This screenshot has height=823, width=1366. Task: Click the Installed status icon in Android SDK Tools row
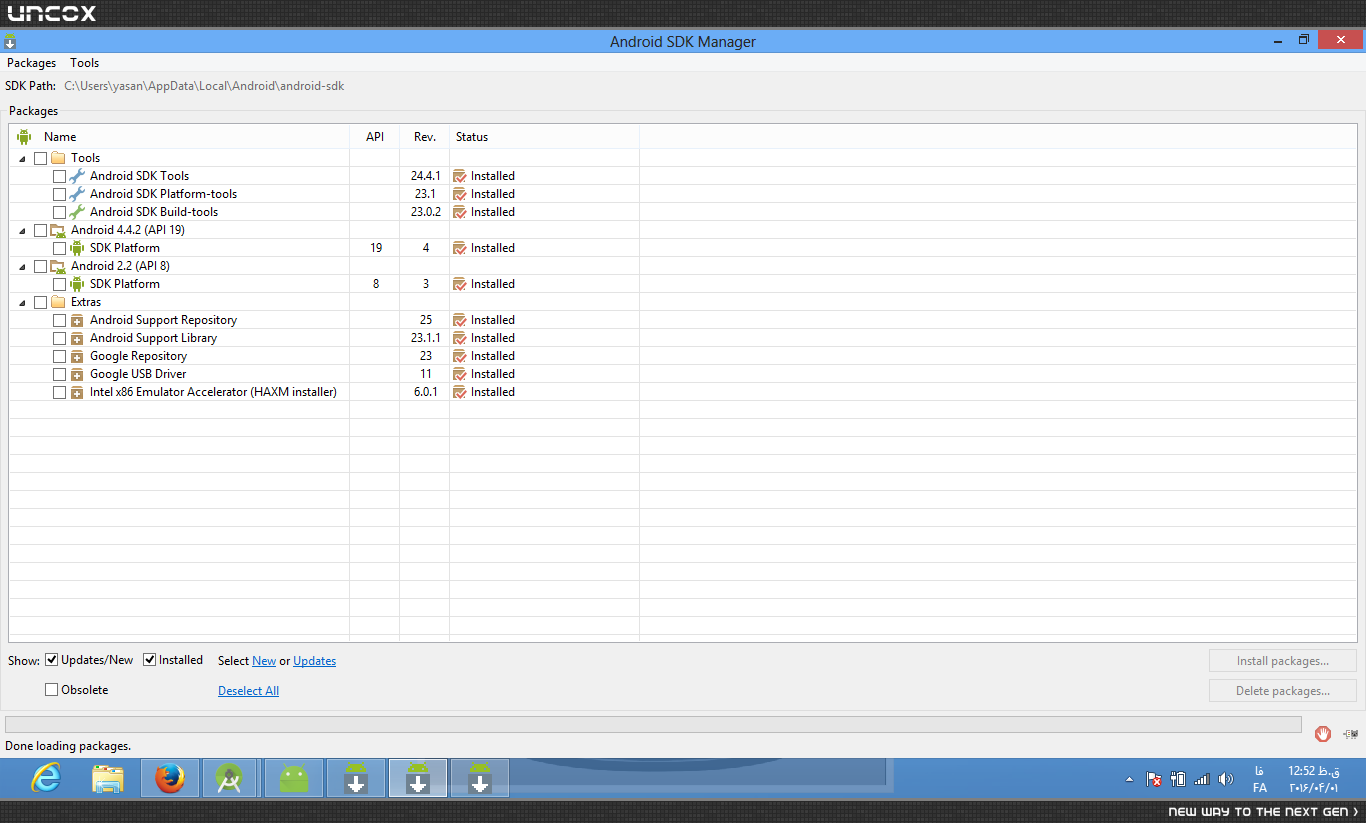pyautogui.click(x=460, y=176)
